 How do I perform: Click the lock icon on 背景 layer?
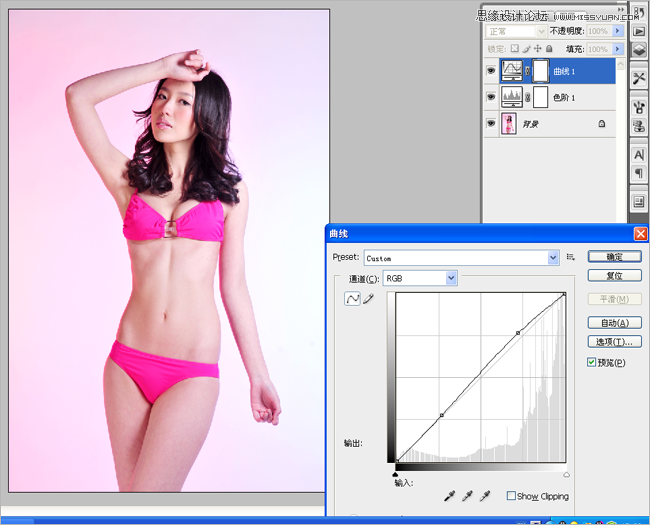coord(601,124)
